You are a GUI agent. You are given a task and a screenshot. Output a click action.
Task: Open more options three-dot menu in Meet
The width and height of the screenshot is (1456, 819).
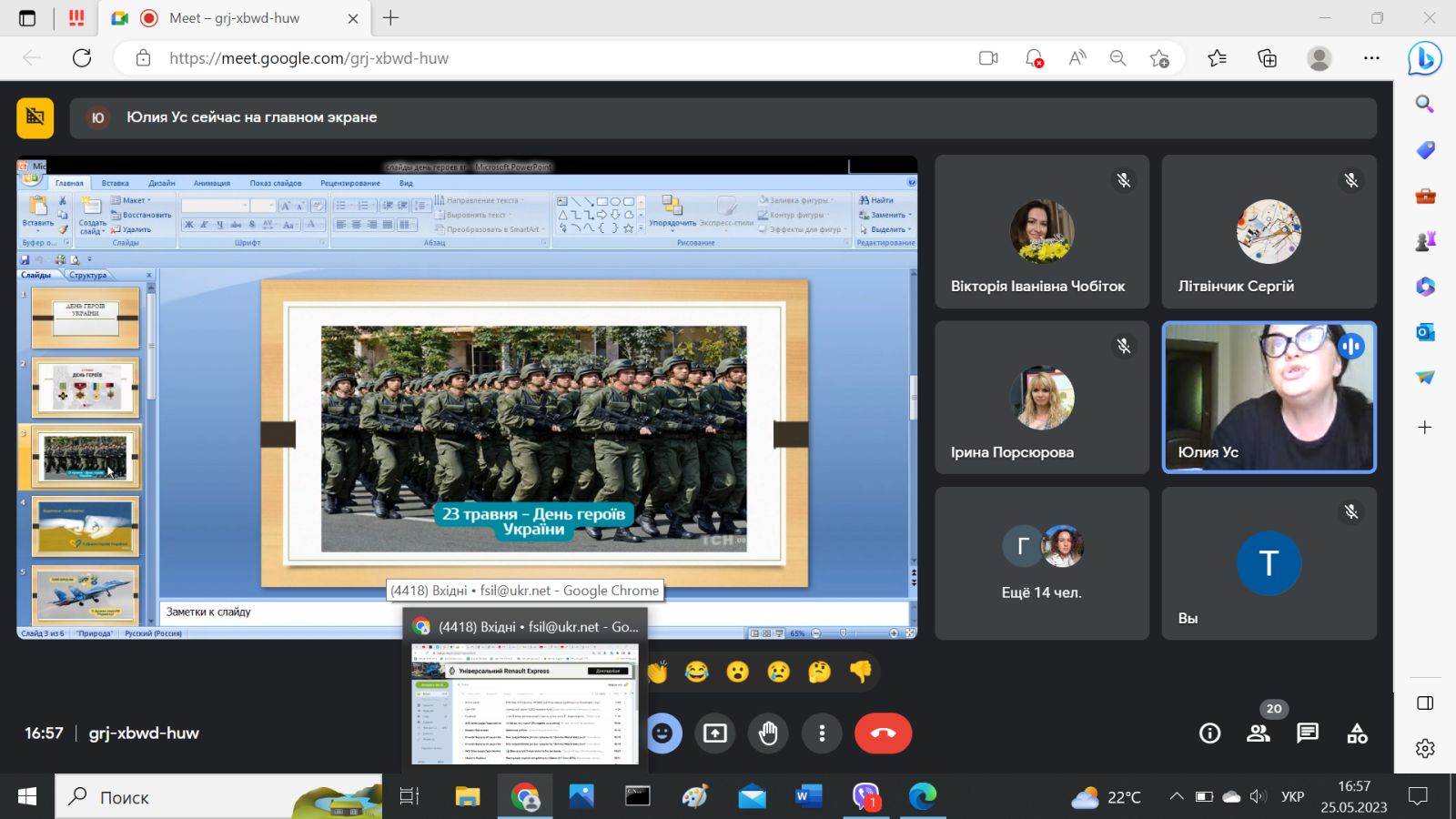coord(822,733)
